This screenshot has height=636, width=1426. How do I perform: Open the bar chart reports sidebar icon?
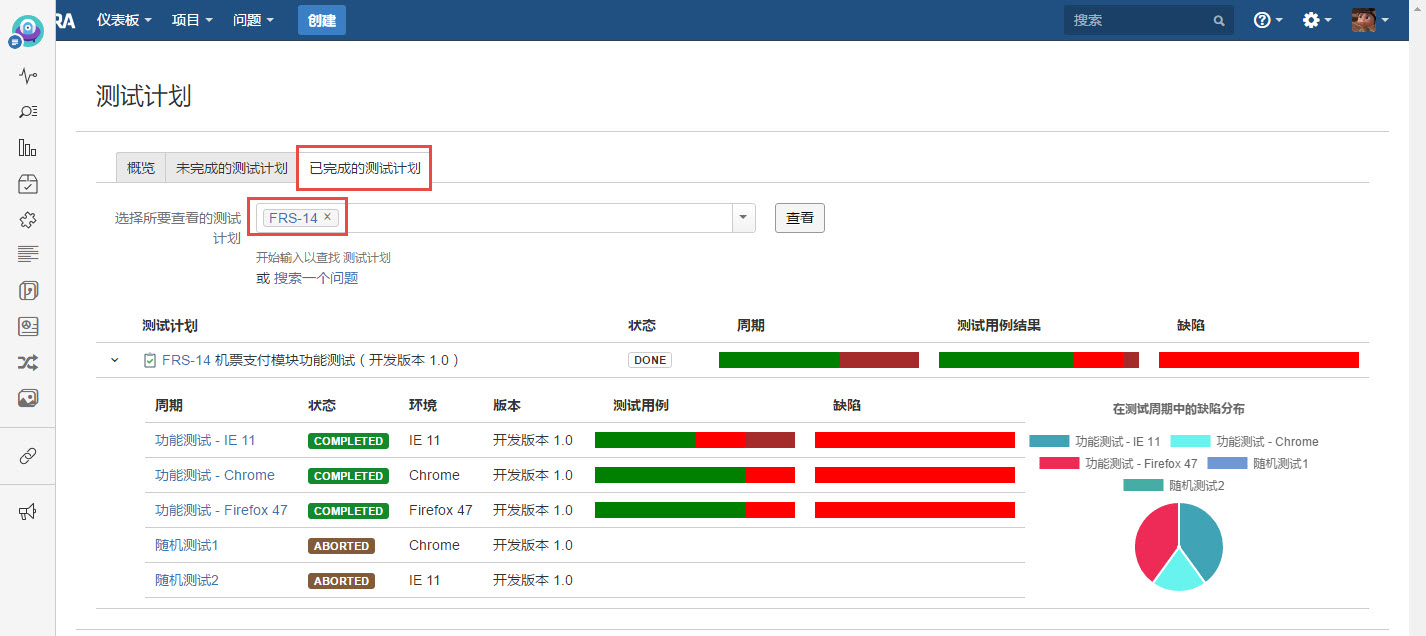pyautogui.click(x=28, y=148)
